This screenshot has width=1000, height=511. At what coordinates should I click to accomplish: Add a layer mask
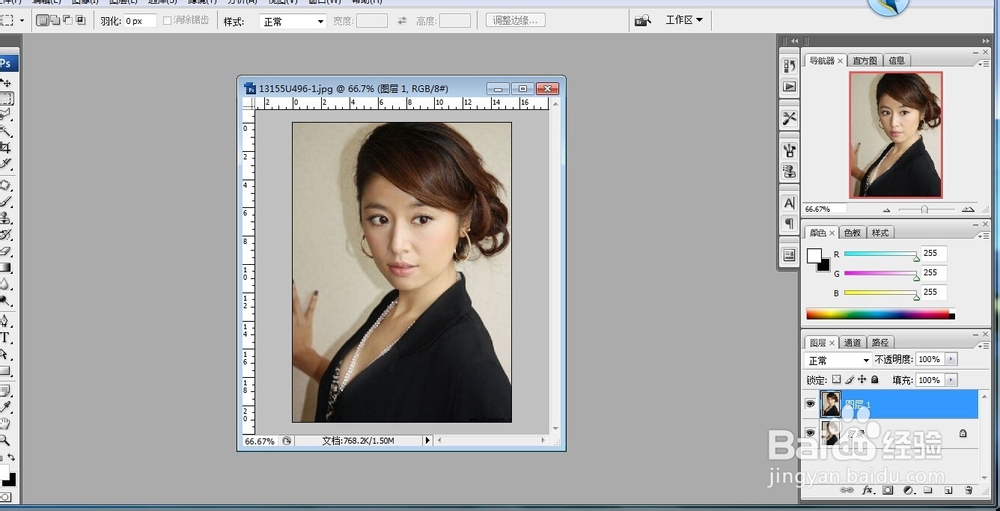click(x=888, y=490)
